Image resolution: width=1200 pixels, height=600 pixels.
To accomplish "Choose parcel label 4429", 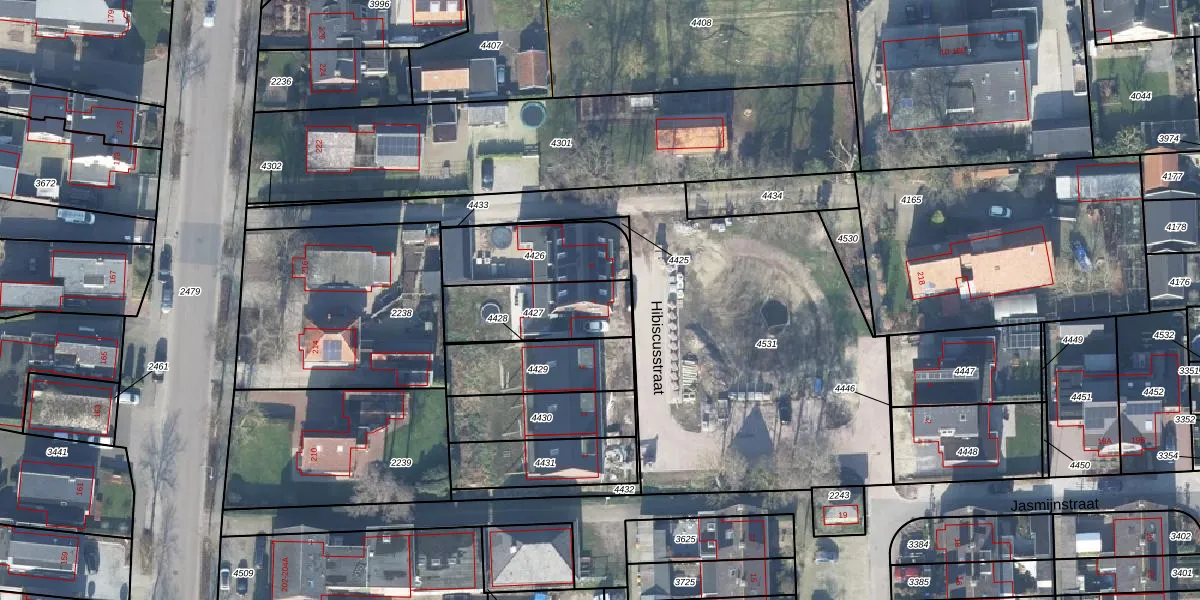I will [x=538, y=370].
